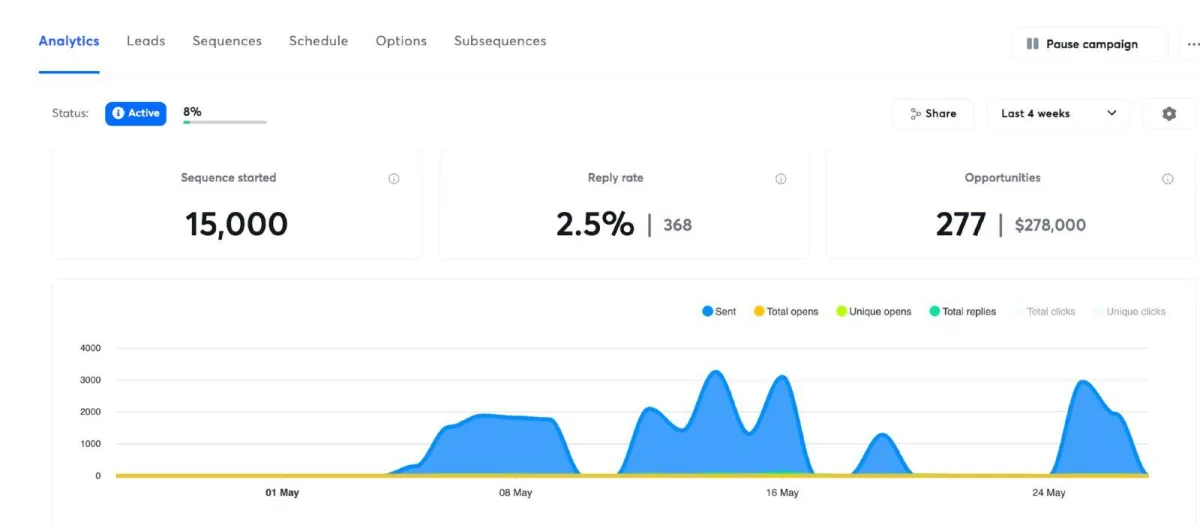Click the Active status badge

(x=136, y=113)
